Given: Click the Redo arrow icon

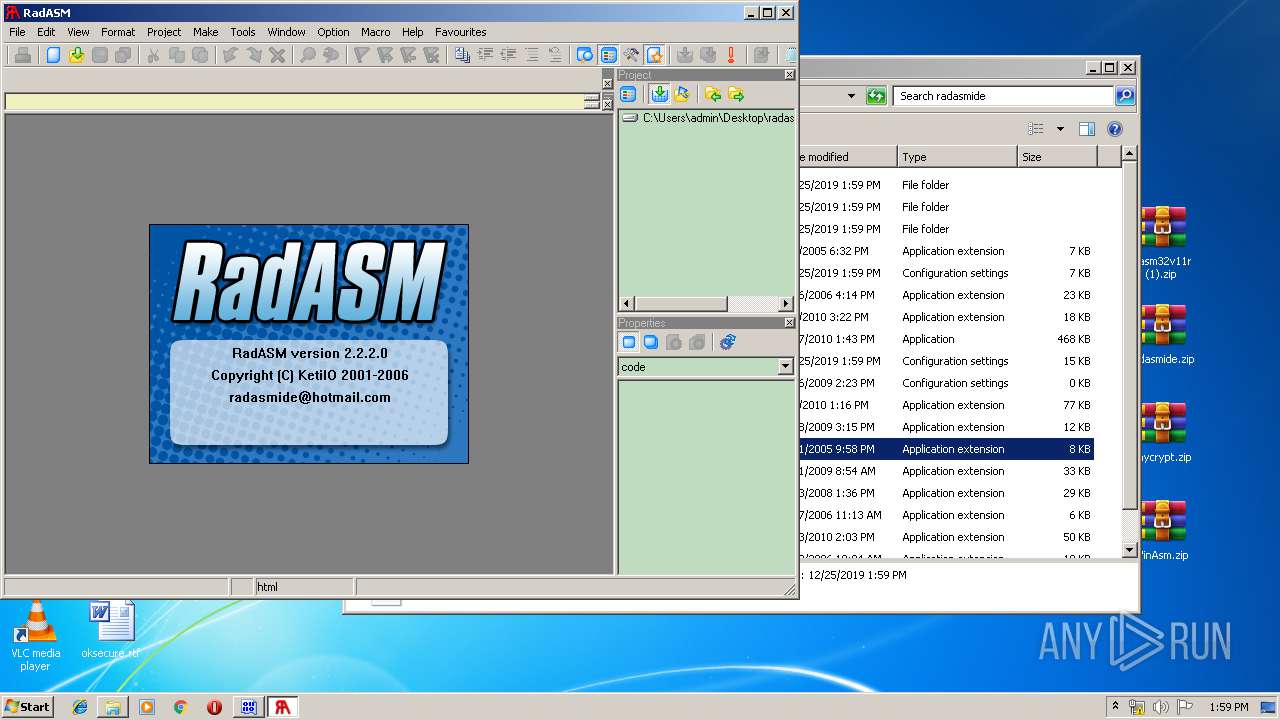Looking at the screenshot, I should click(x=253, y=55).
